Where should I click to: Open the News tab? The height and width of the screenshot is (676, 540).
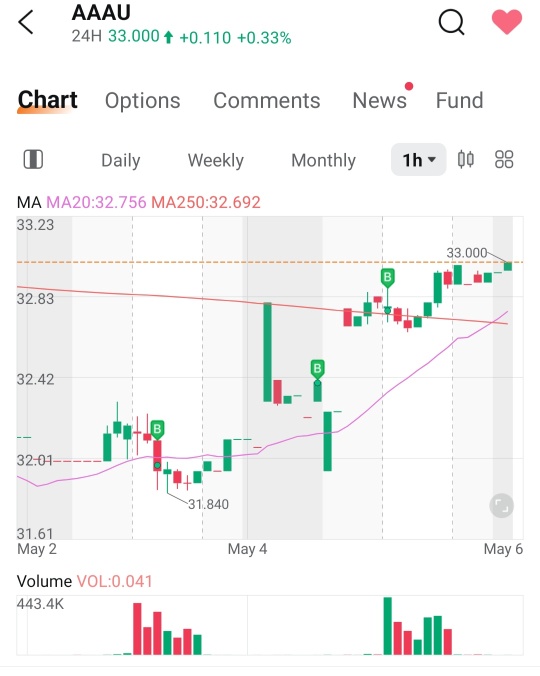pyautogui.click(x=380, y=101)
